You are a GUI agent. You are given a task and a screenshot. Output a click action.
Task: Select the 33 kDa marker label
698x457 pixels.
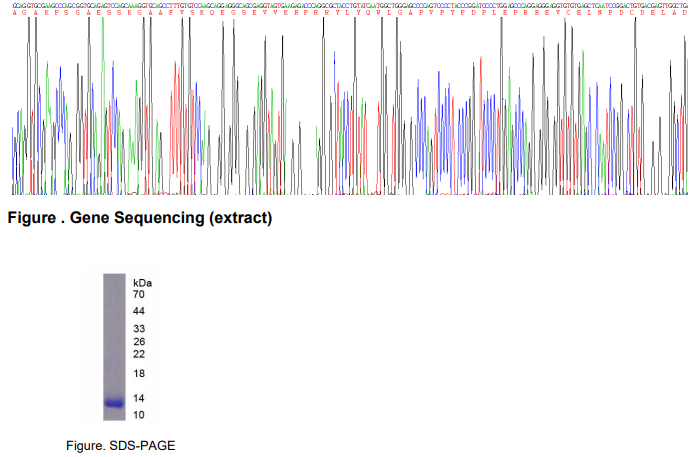click(x=139, y=329)
